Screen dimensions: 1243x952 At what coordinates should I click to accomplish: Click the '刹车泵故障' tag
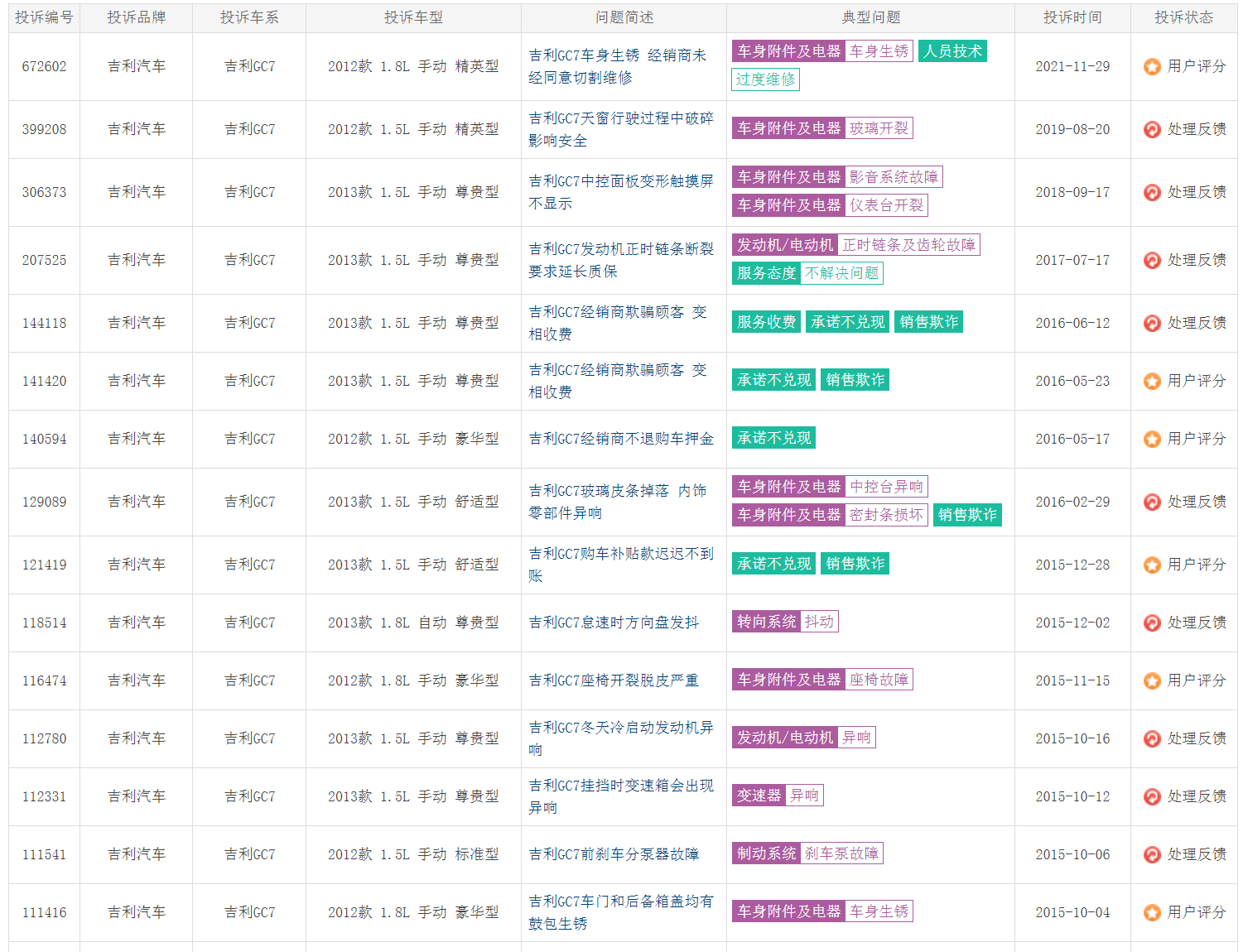(842, 853)
